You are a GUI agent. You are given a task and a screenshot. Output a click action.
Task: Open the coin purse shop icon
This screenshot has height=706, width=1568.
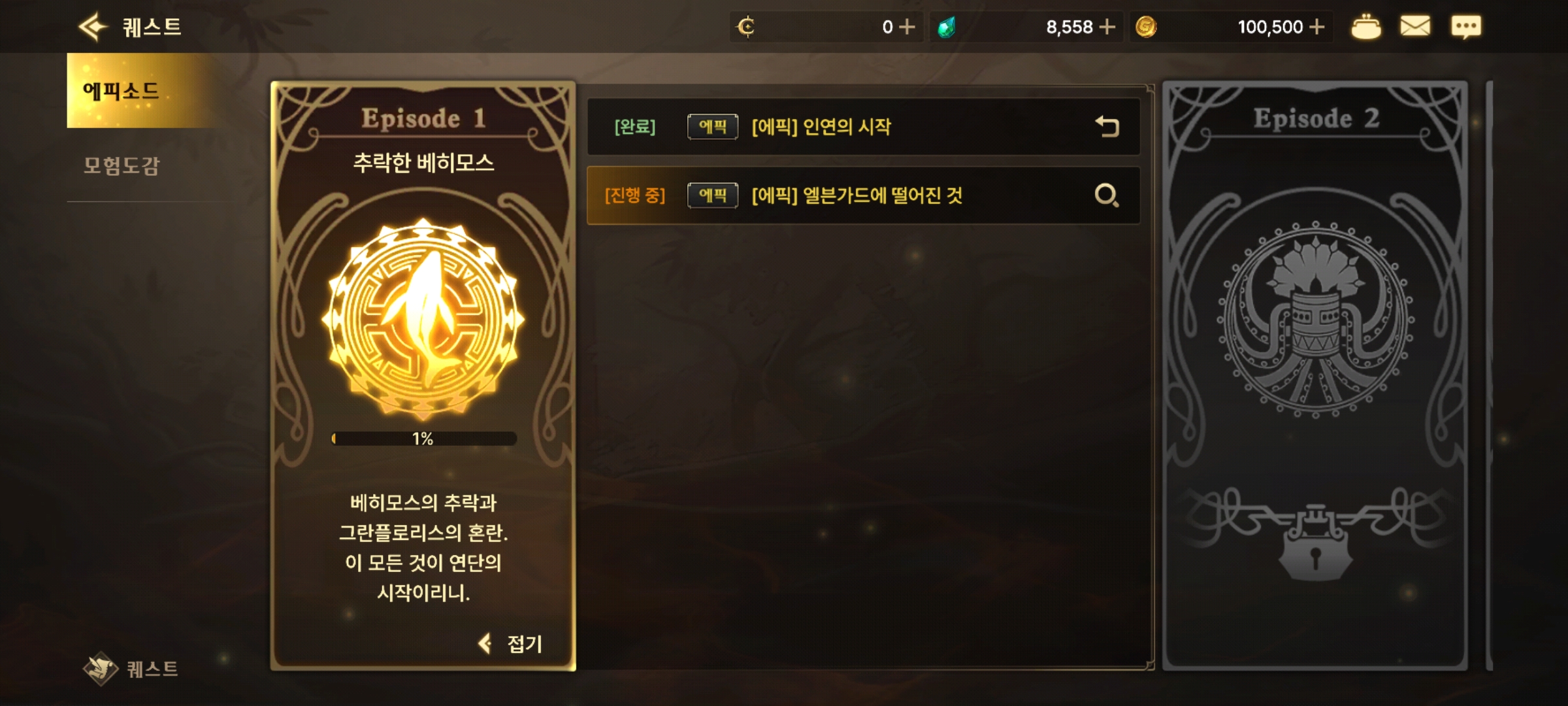[1365, 27]
